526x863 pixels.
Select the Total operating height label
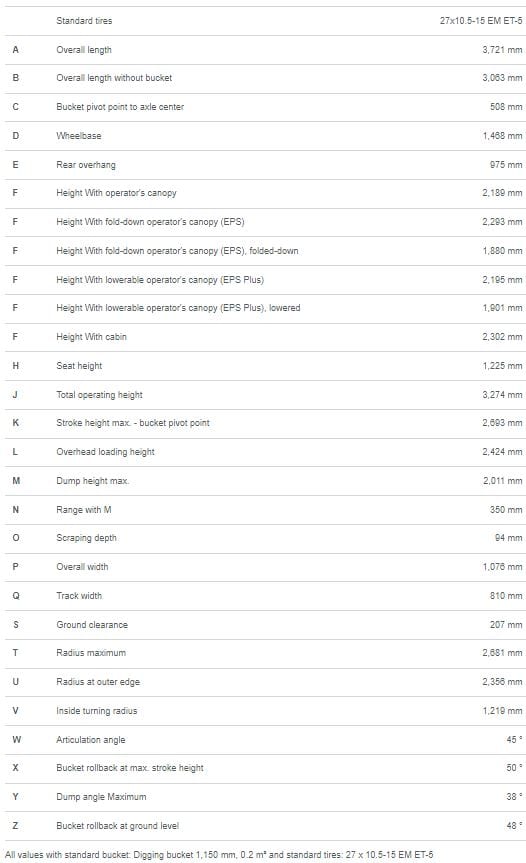point(99,395)
